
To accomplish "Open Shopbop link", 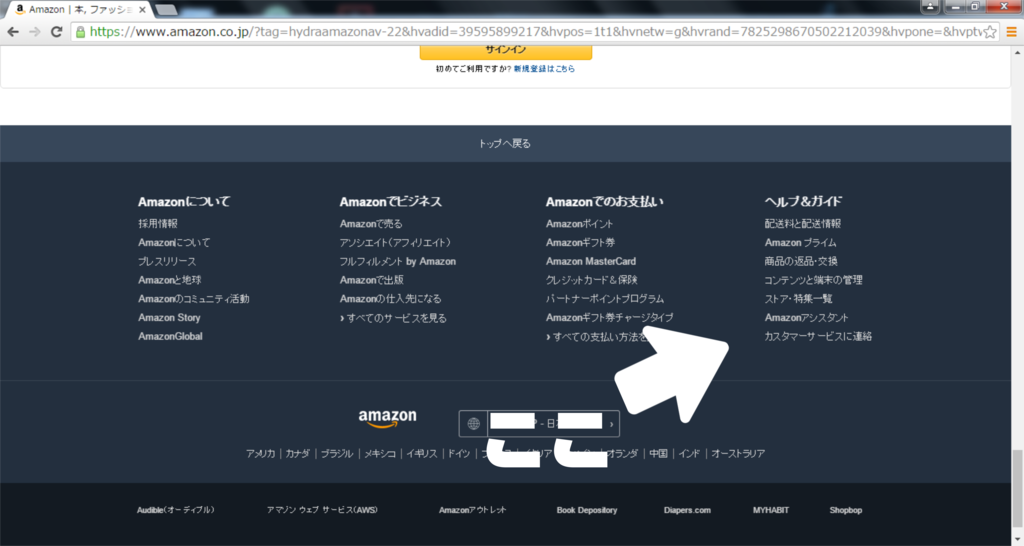I will coord(846,510).
